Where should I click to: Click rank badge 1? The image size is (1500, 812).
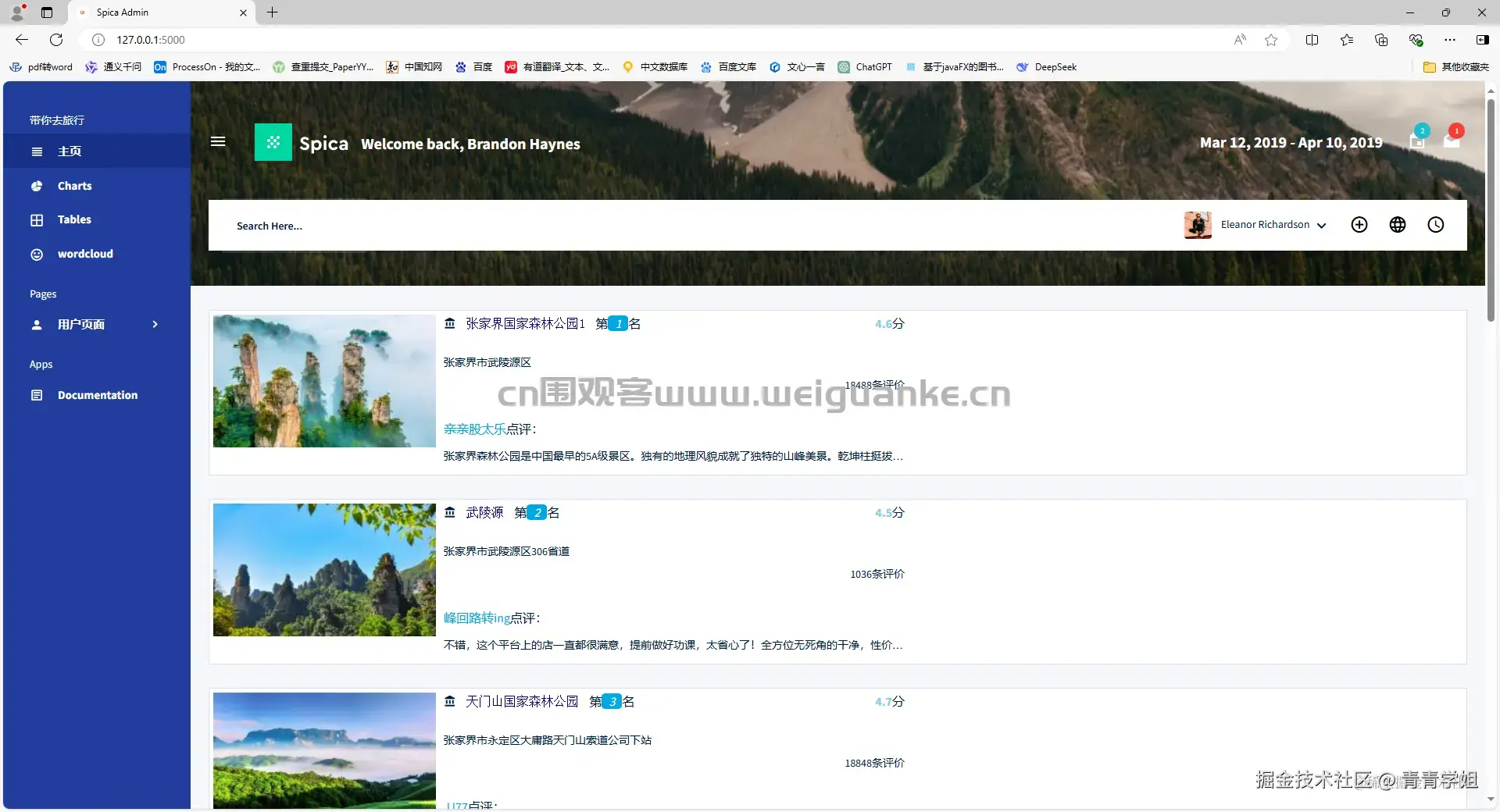[618, 323]
